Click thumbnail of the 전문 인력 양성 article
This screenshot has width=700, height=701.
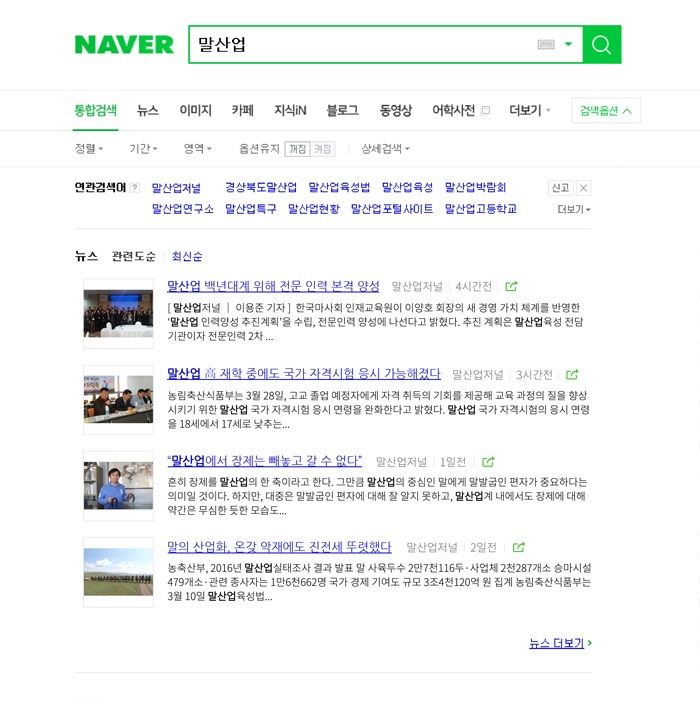pyautogui.click(x=118, y=313)
